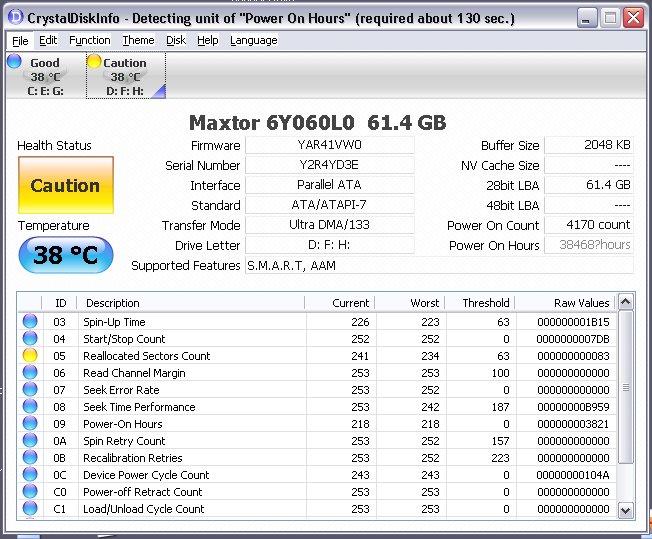
Task: Click the Load/Unload Cycle Count description
Action: click(x=144, y=509)
